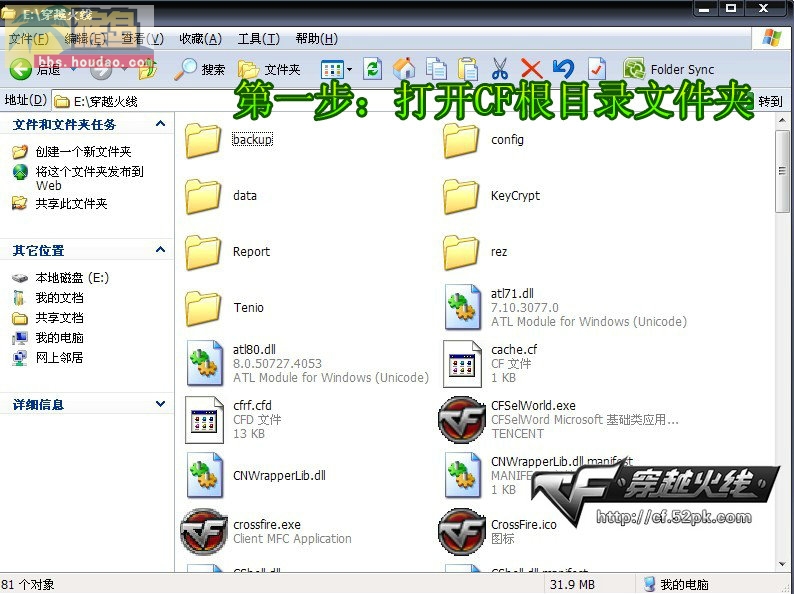Launch Folder Sync from toolbar
The image size is (794, 594).
click(669, 69)
